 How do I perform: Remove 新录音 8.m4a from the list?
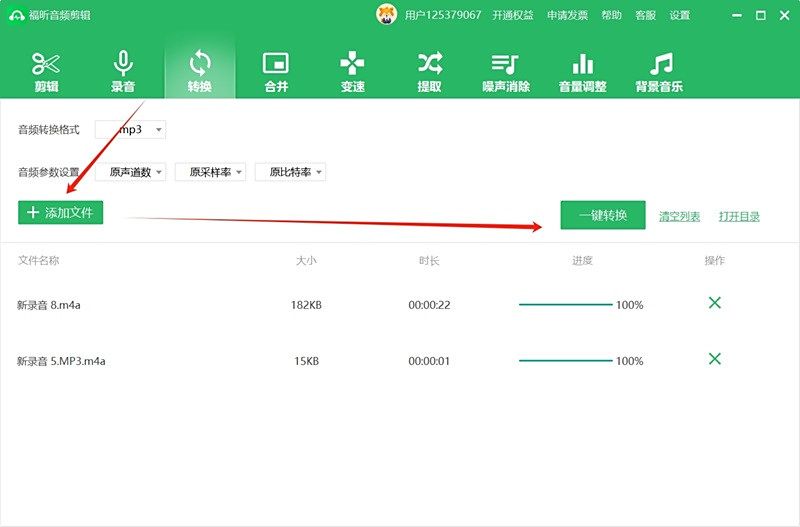tap(715, 303)
